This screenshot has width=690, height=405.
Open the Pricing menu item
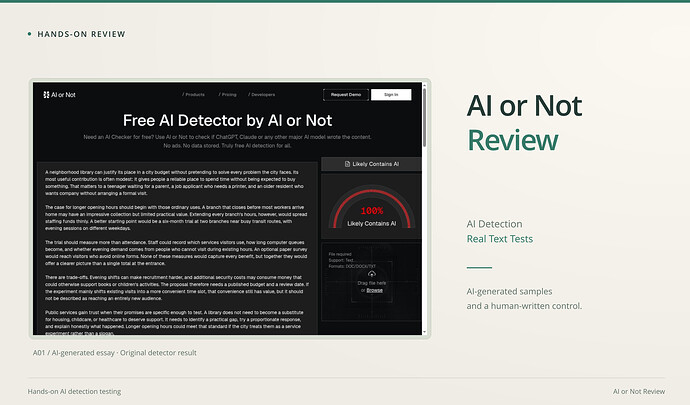(228, 95)
